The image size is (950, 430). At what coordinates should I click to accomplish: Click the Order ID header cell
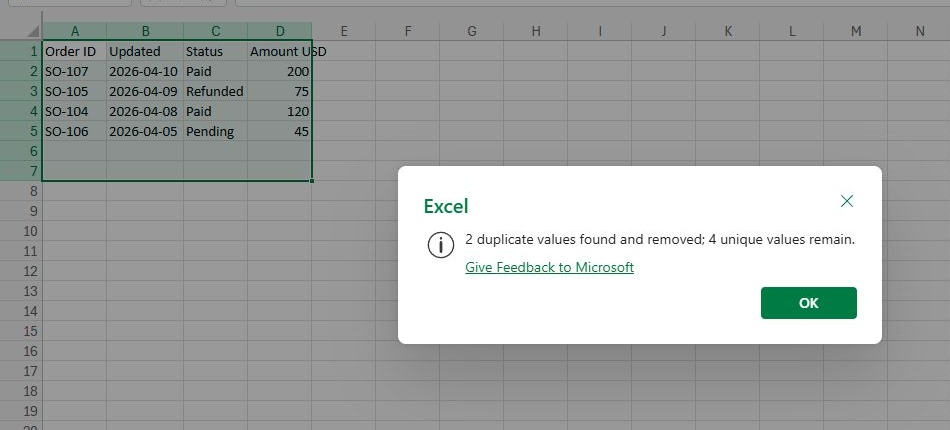point(75,51)
